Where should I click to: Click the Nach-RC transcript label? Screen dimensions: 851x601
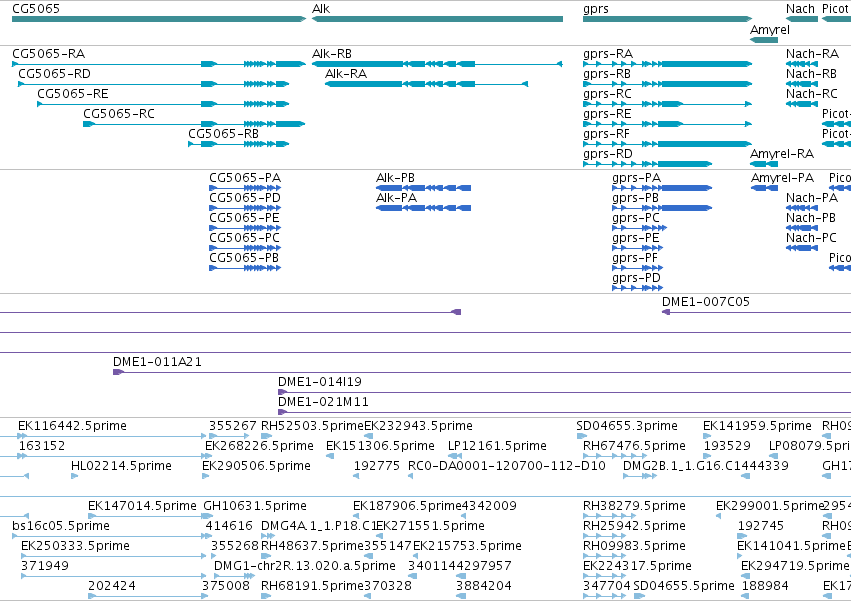(812, 94)
